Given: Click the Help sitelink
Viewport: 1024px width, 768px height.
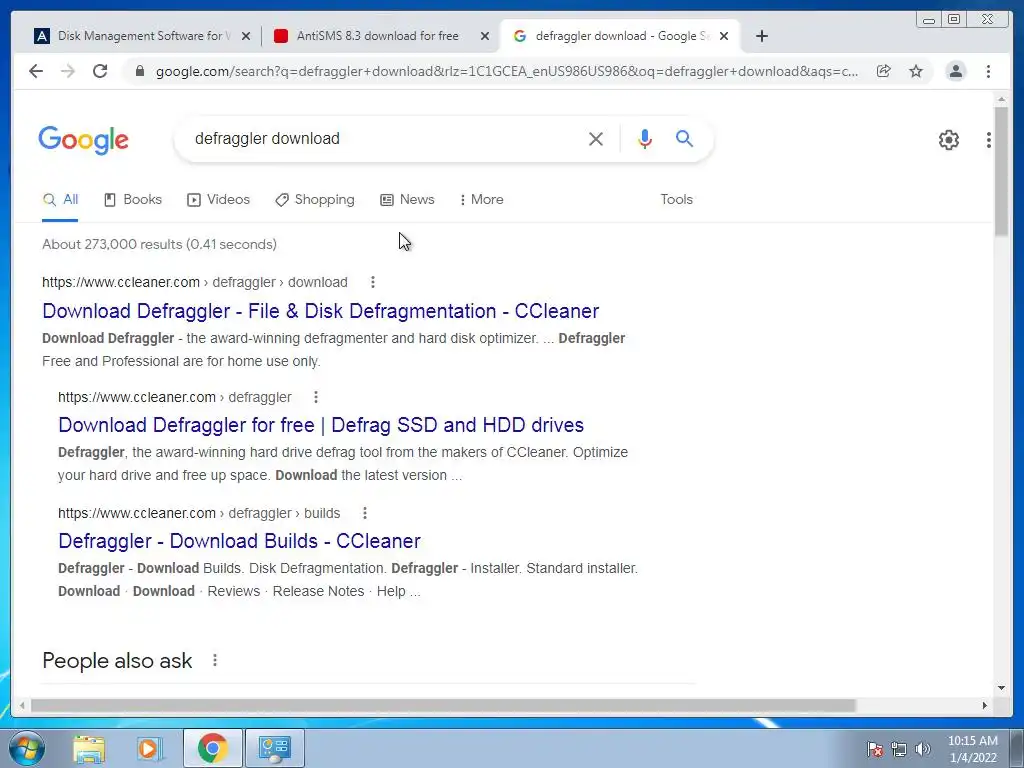Looking at the screenshot, I should point(391,591).
